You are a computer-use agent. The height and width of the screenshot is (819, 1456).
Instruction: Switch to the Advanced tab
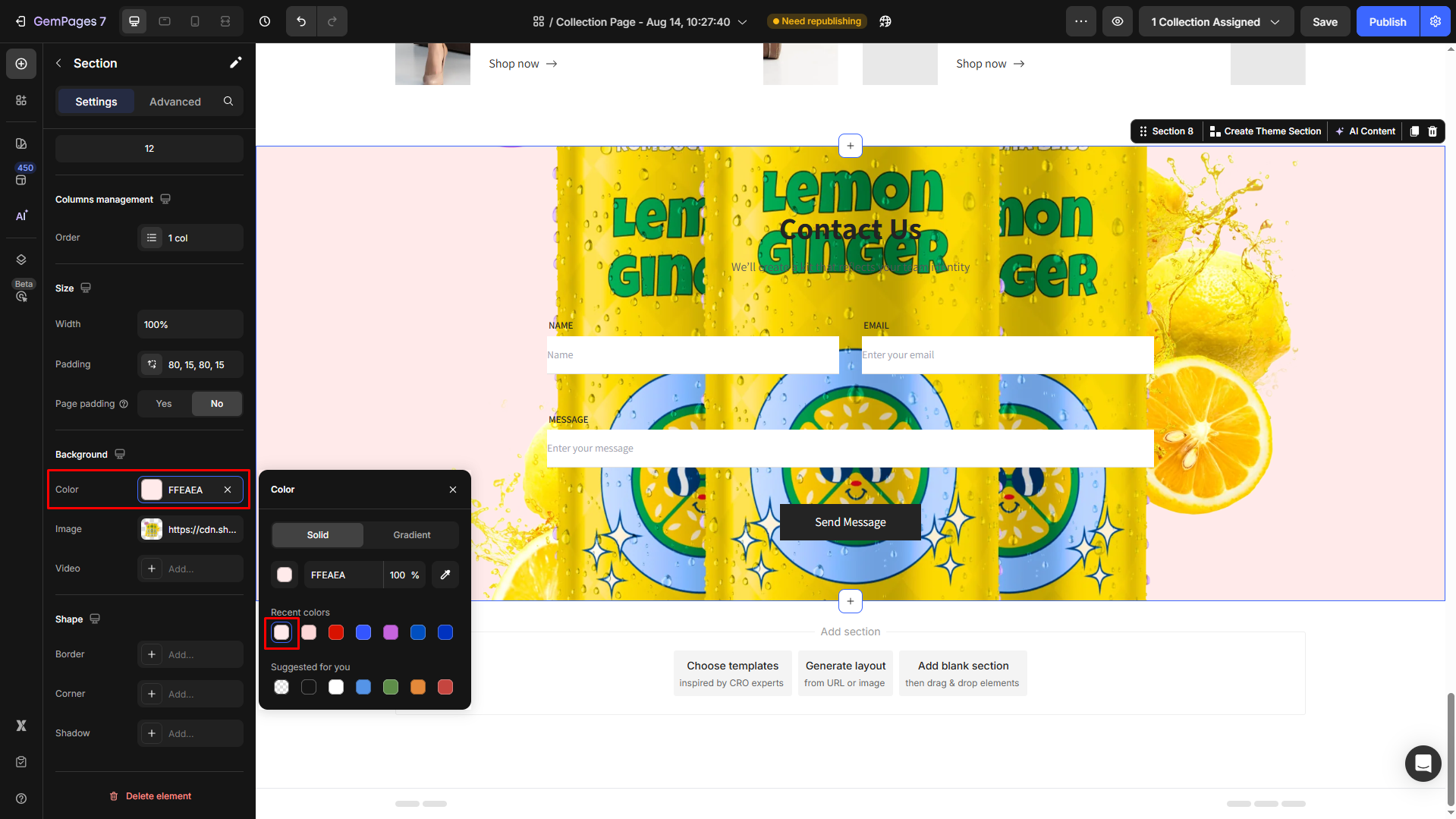pyautogui.click(x=175, y=102)
